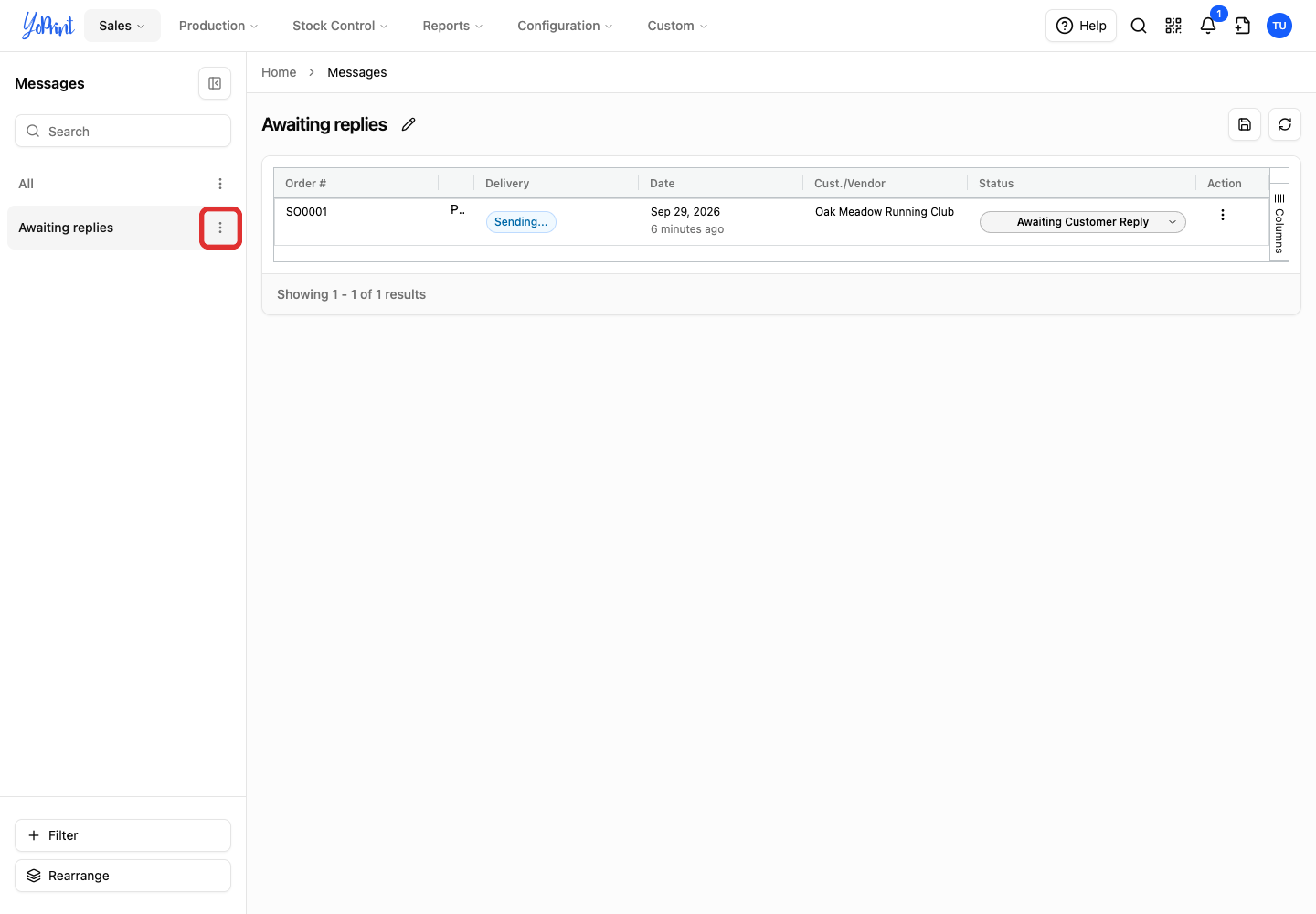Open the Production menu

pyautogui.click(x=218, y=26)
